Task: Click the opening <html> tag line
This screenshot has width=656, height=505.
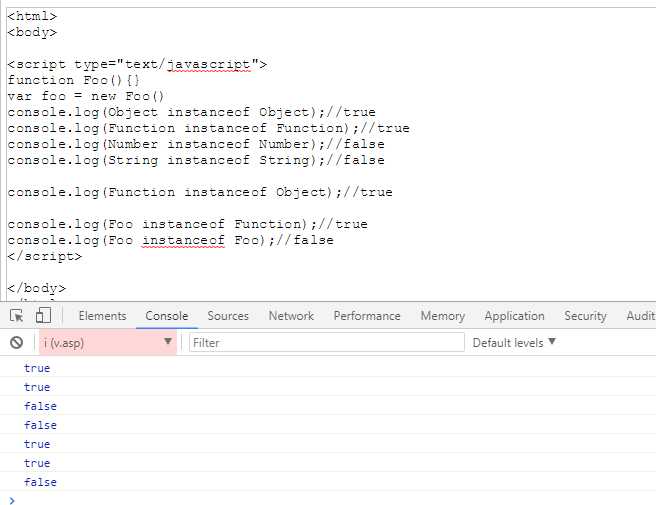Action: [x=32, y=16]
